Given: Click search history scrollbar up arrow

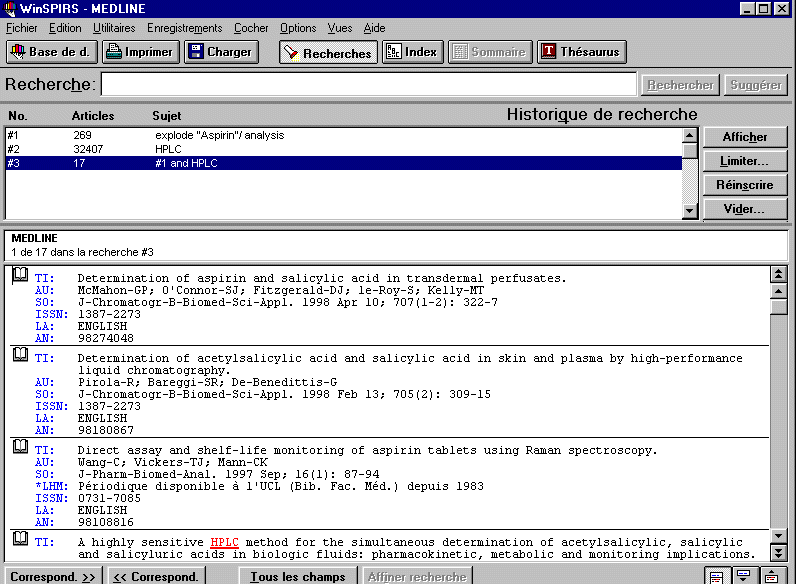Looking at the screenshot, I should [689, 136].
